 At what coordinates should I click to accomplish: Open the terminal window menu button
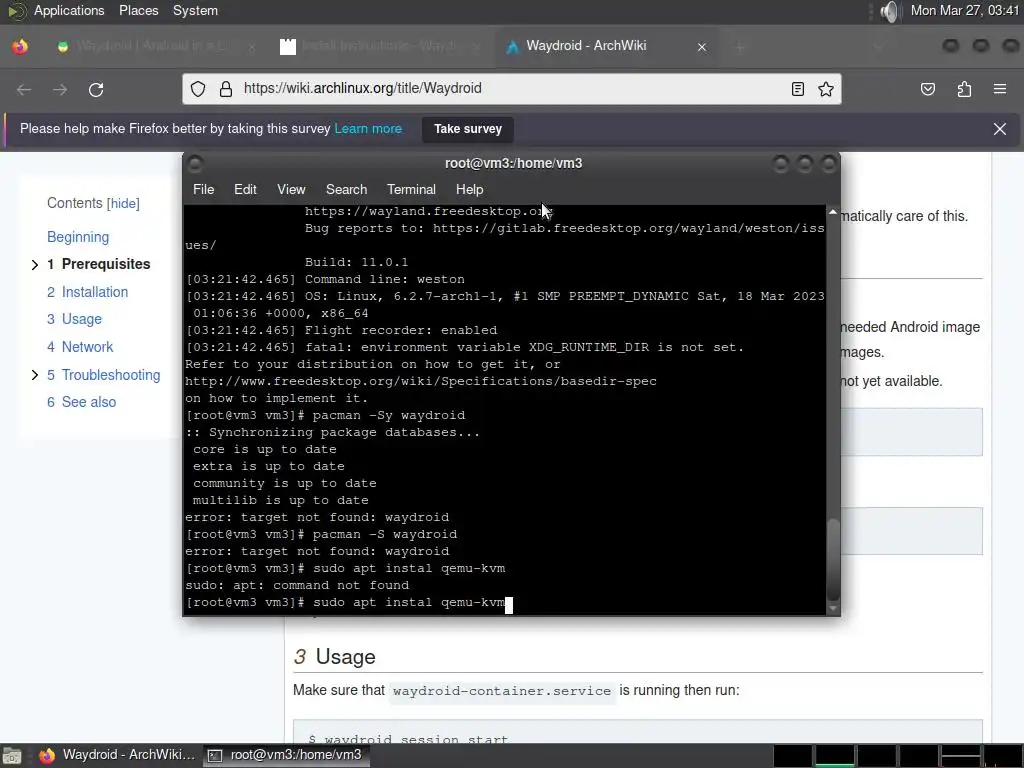coord(195,163)
